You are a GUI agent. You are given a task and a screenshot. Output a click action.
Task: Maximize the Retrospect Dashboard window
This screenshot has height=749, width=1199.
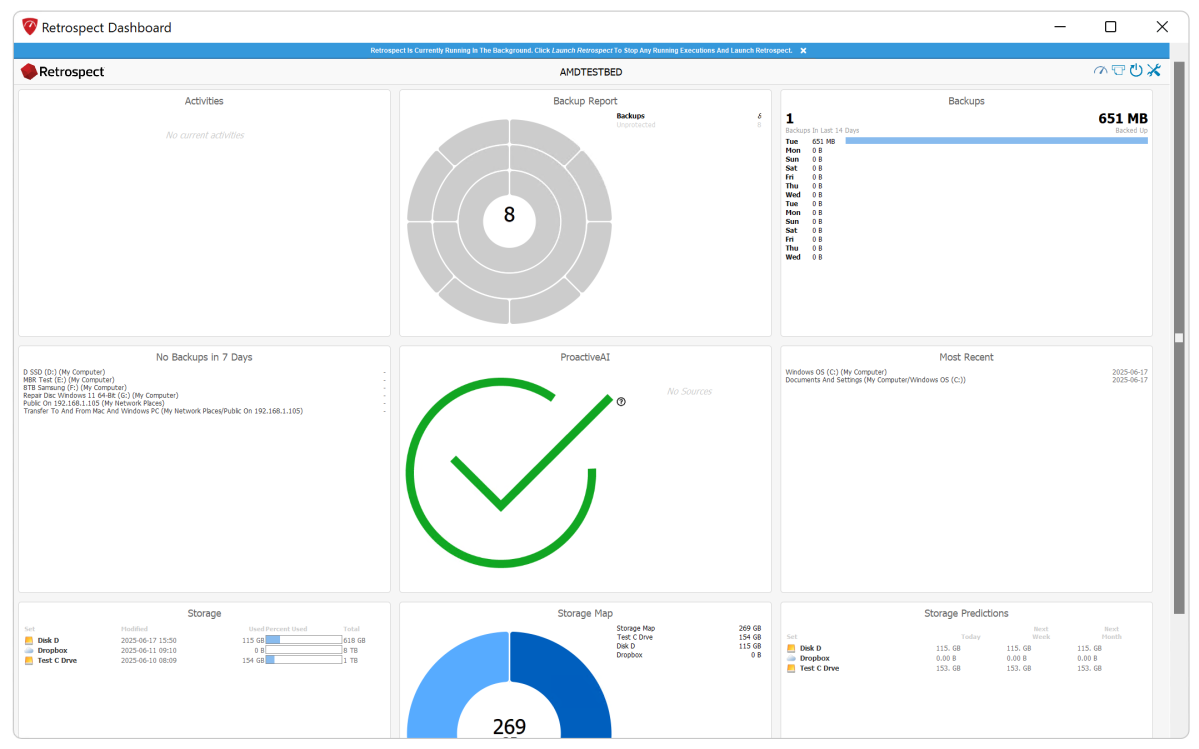pos(1110,27)
